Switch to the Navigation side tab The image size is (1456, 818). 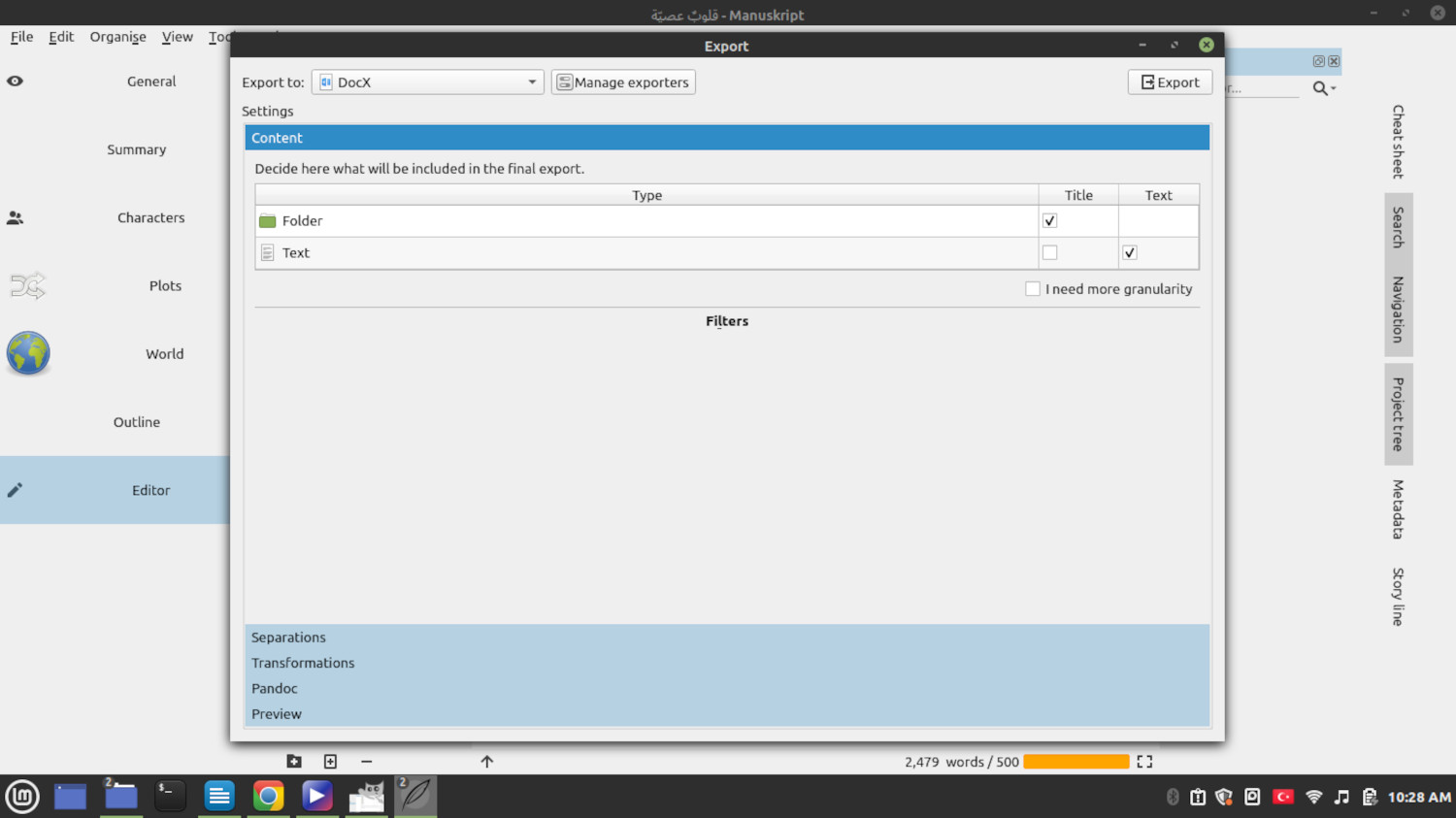click(1398, 310)
